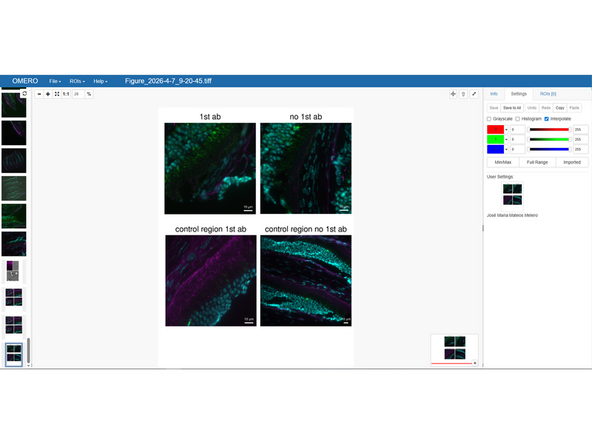592x444 pixels.
Task: Click the zoom out minus icon
Action: pos(39,94)
